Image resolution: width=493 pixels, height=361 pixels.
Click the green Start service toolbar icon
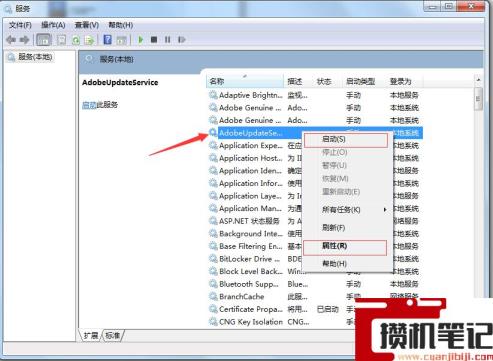[x=141, y=40]
